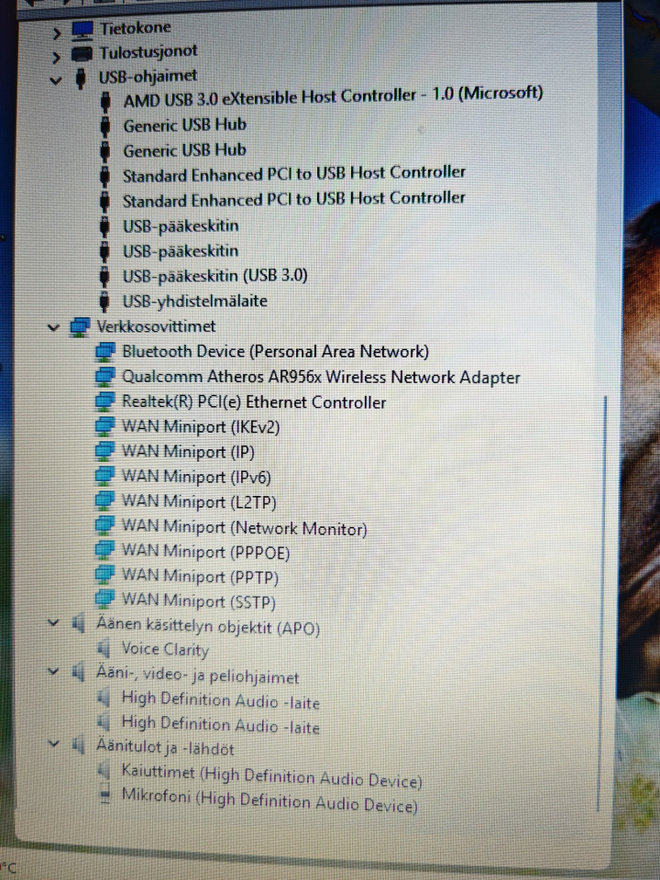Click the WAN Miniport (Network Monitor) icon
This screenshot has width=660, height=880.
point(105,525)
